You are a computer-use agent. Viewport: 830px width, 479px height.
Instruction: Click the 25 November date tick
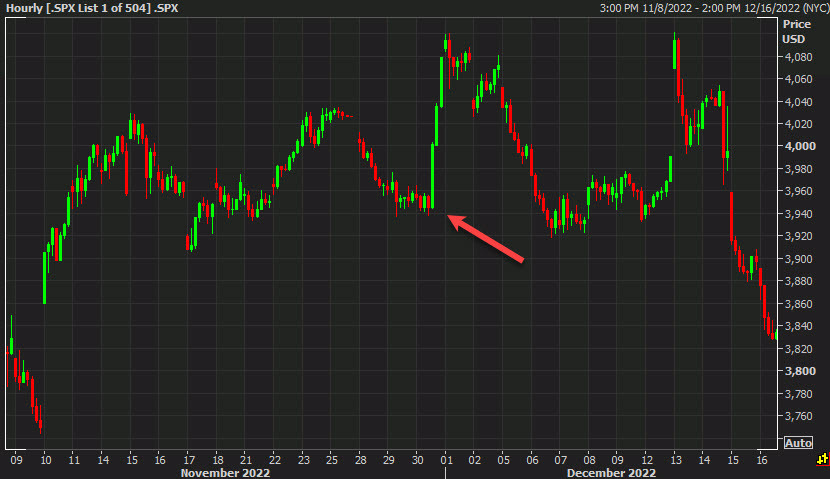(x=331, y=459)
